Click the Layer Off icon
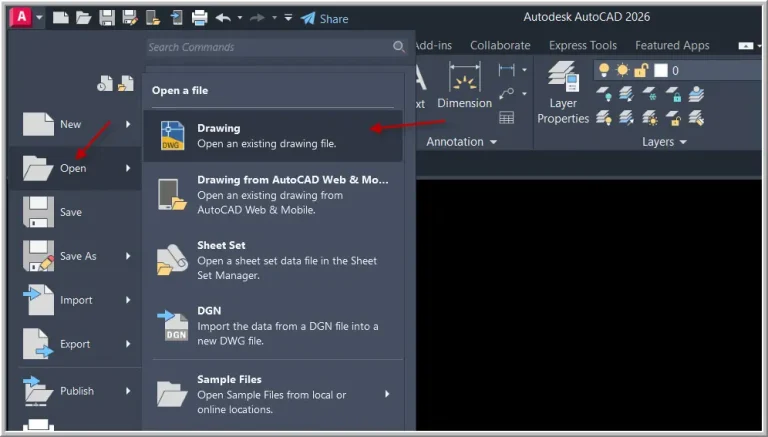 [604, 94]
